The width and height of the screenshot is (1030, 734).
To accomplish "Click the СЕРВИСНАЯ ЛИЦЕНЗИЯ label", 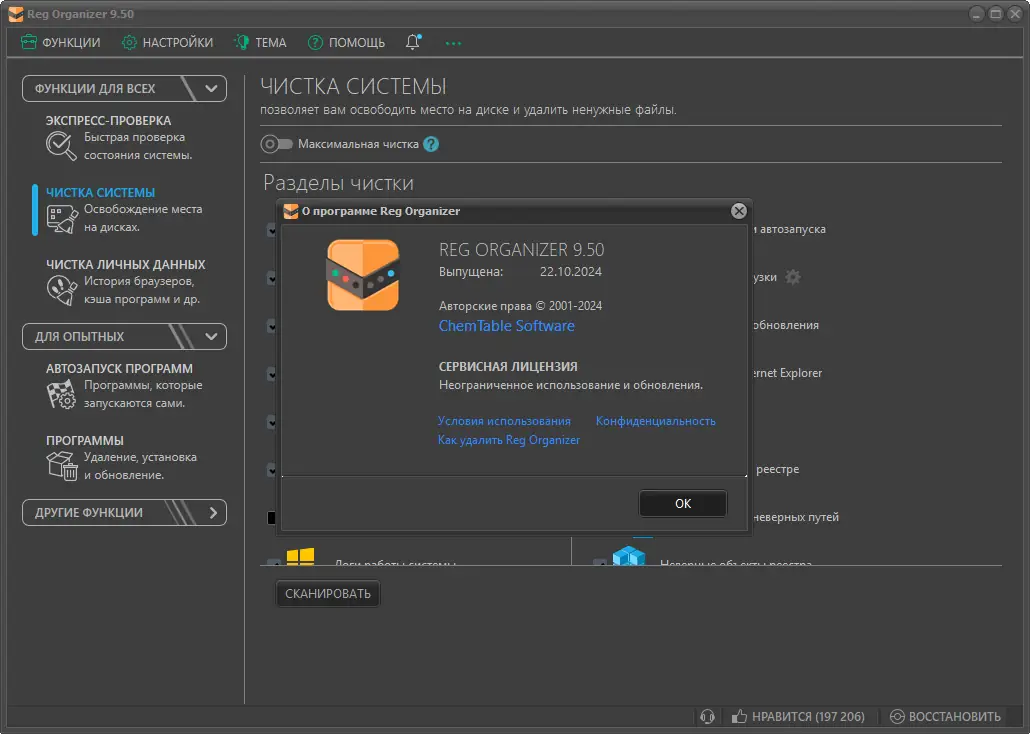I will click(508, 367).
